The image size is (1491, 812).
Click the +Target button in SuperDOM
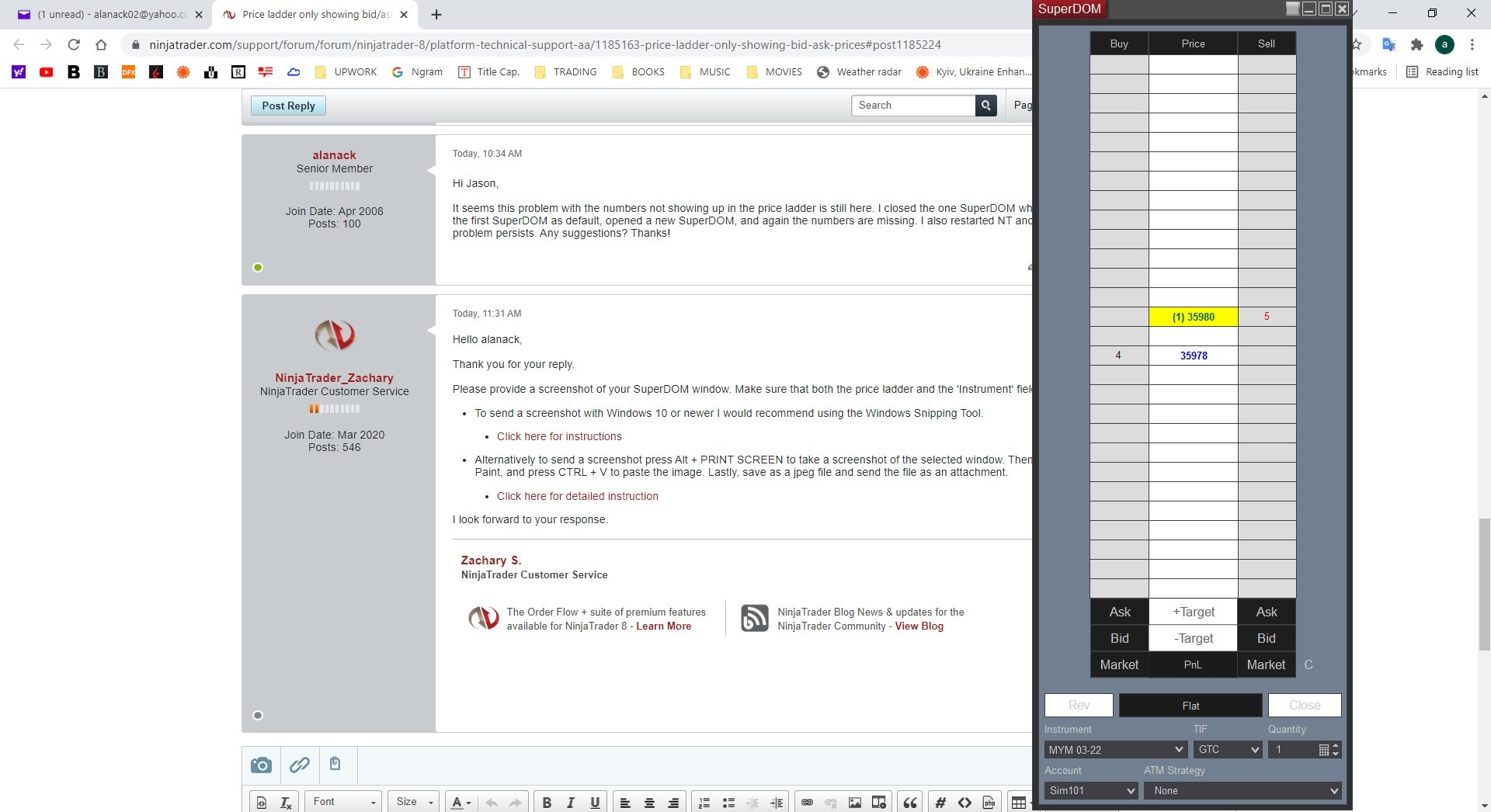point(1193,612)
